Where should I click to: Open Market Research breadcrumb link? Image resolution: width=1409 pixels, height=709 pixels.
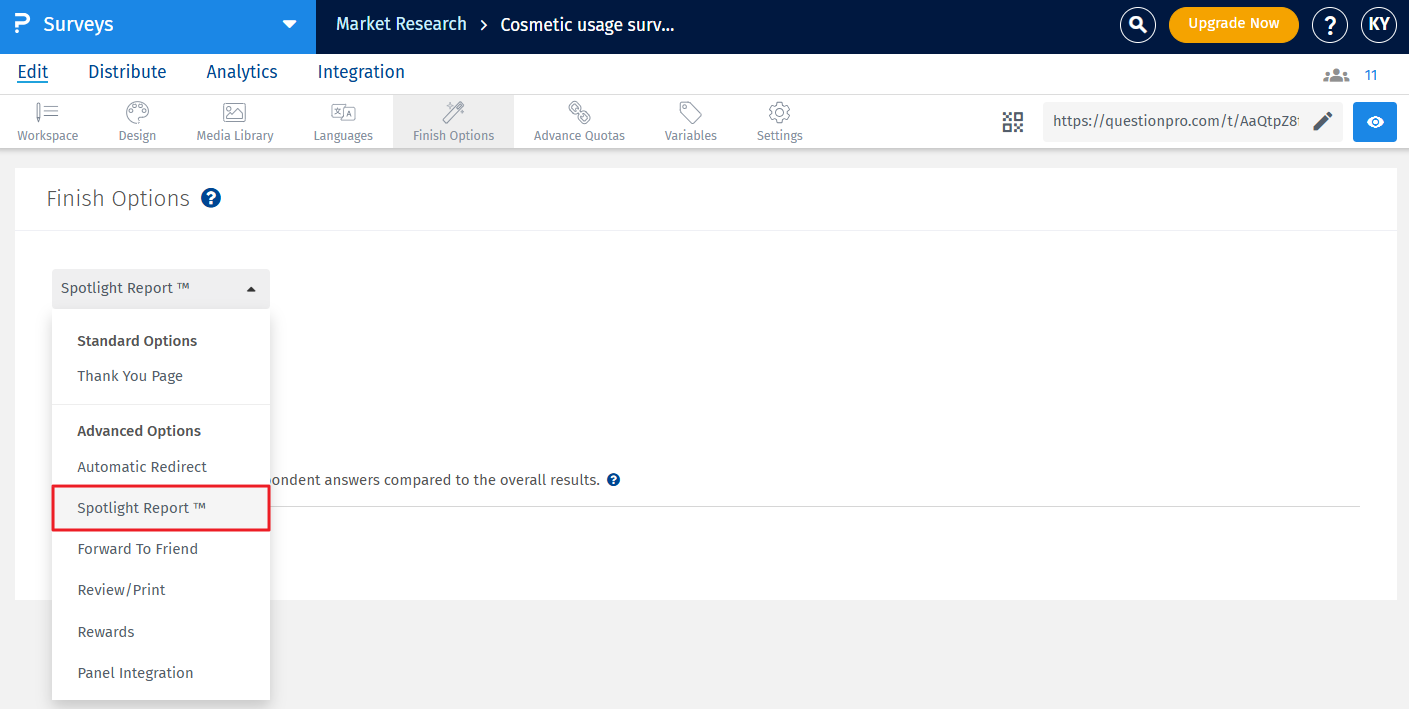click(400, 23)
